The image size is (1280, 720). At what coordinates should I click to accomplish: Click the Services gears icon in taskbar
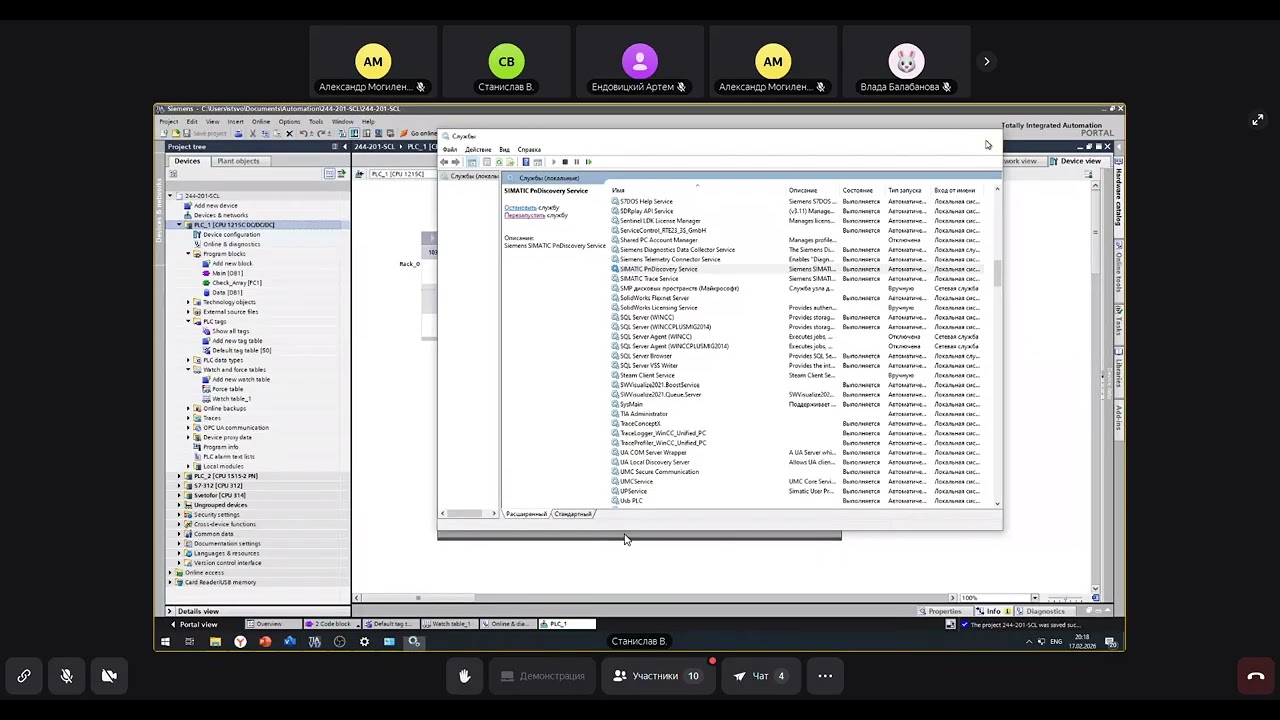click(414, 642)
